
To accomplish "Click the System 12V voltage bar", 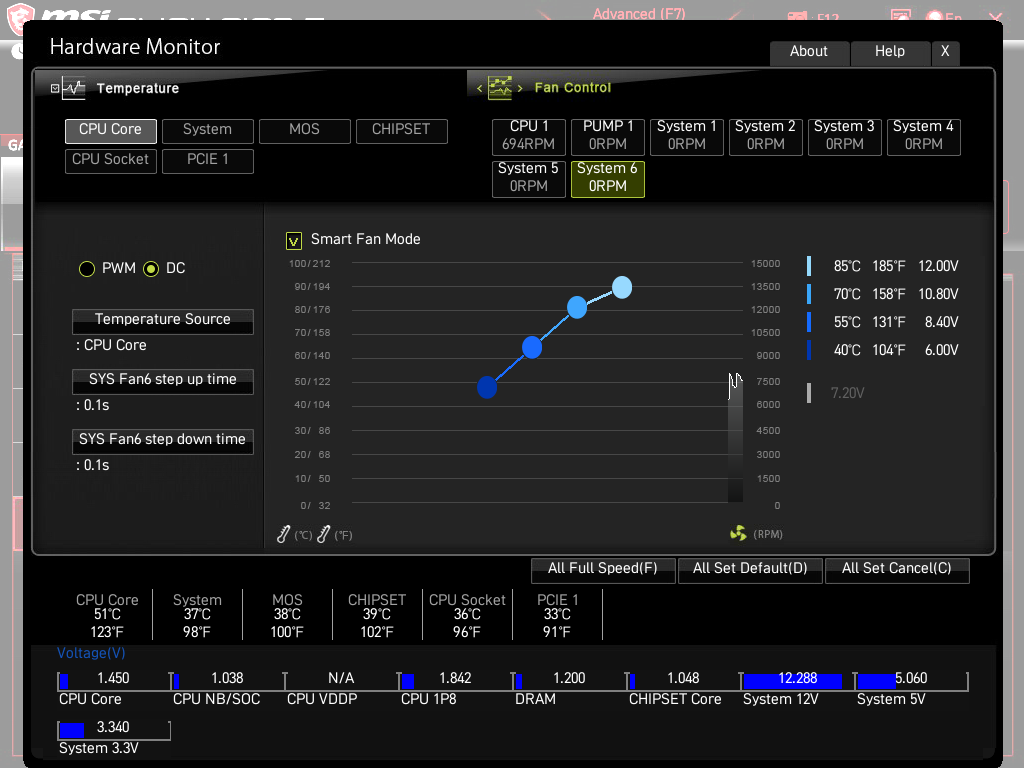I will [x=797, y=680].
